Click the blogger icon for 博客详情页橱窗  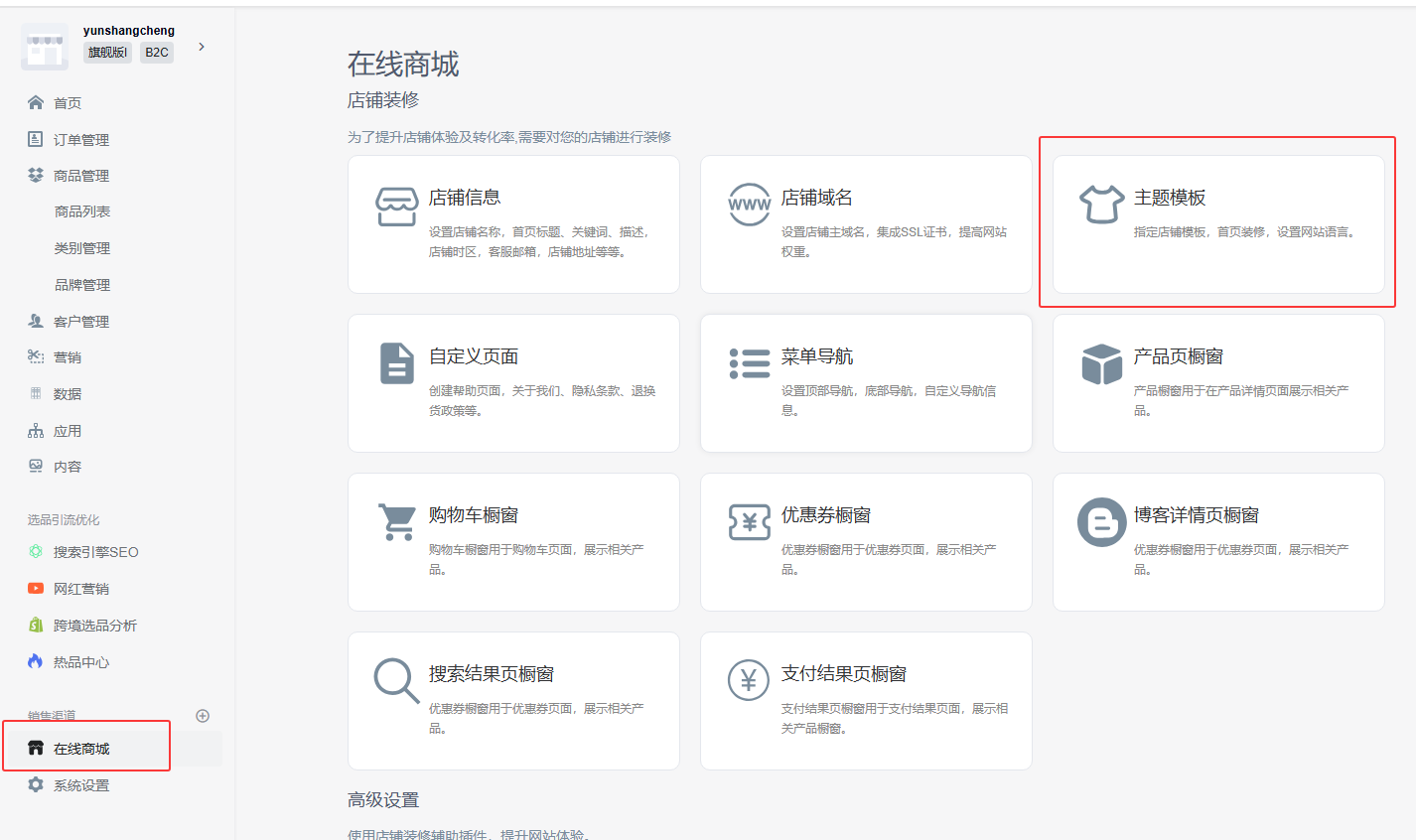point(1101,522)
